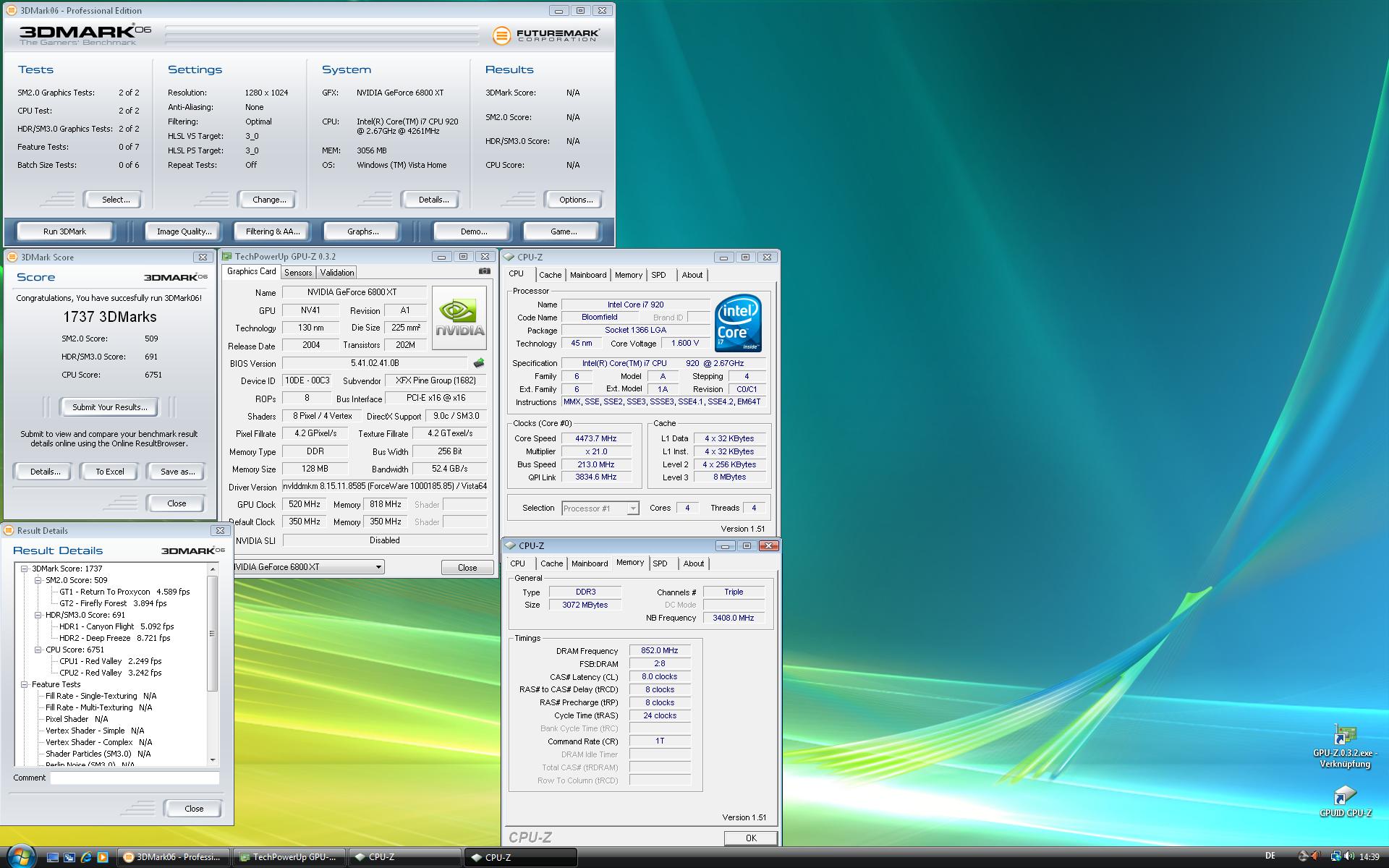The width and height of the screenshot is (1389, 868).
Task: Click the network tray icon
Action: tap(1335, 856)
